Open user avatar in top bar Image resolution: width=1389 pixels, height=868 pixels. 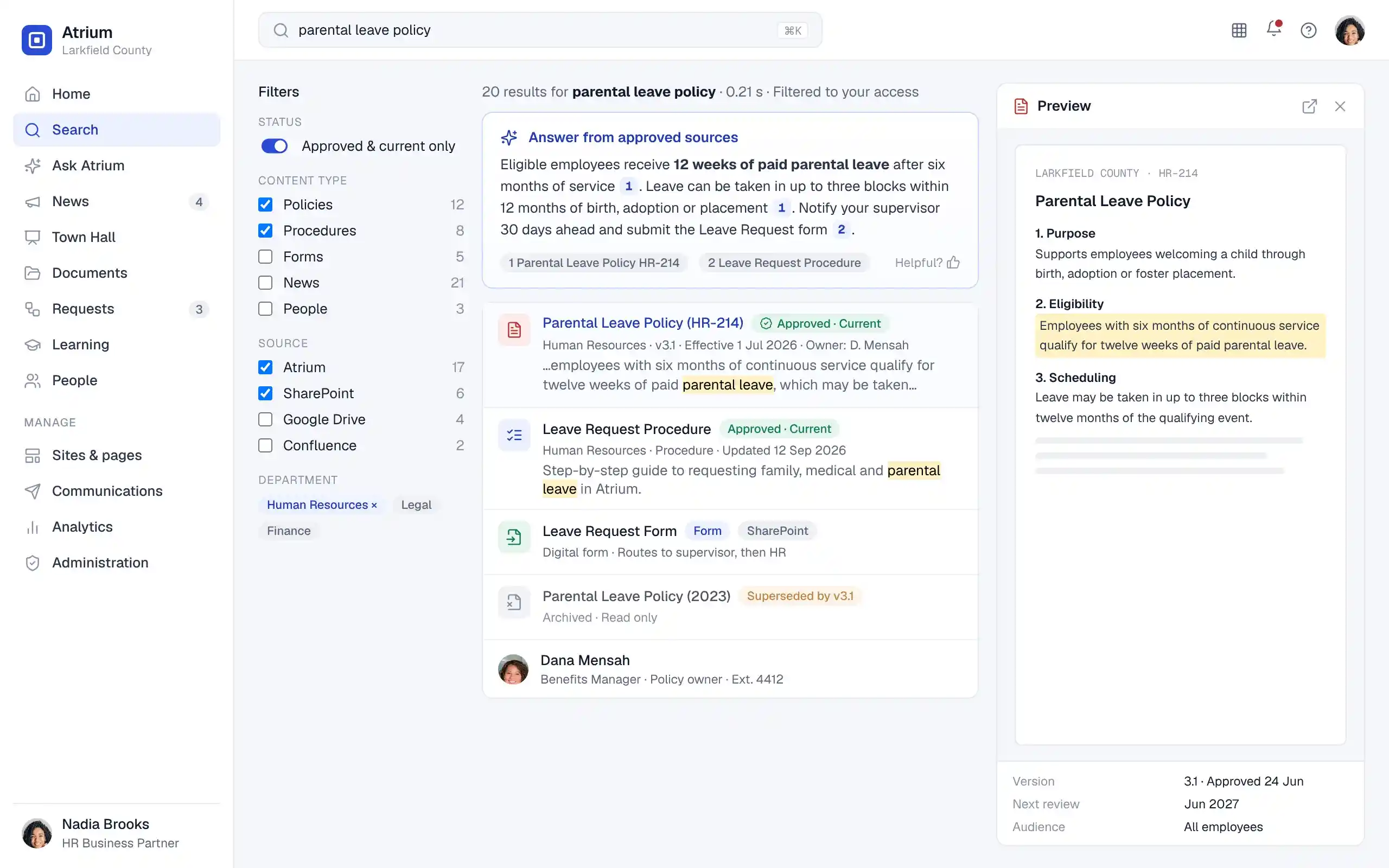pyautogui.click(x=1349, y=30)
